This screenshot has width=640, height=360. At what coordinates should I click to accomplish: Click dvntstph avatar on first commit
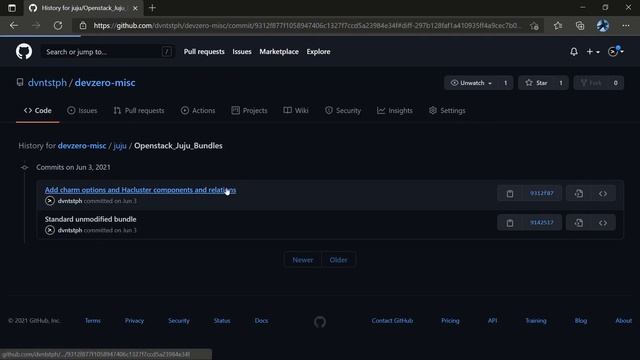coord(50,201)
